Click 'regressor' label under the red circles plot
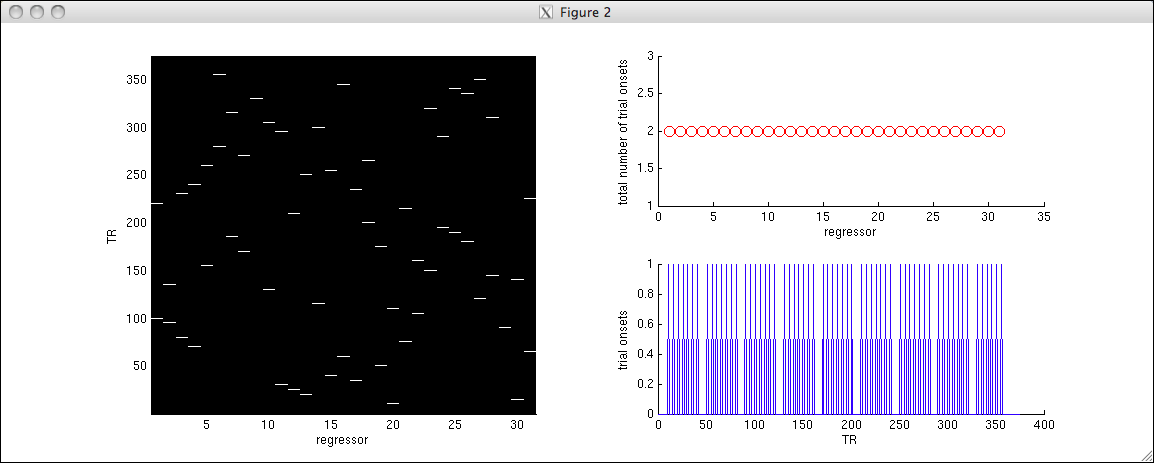 [850, 230]
